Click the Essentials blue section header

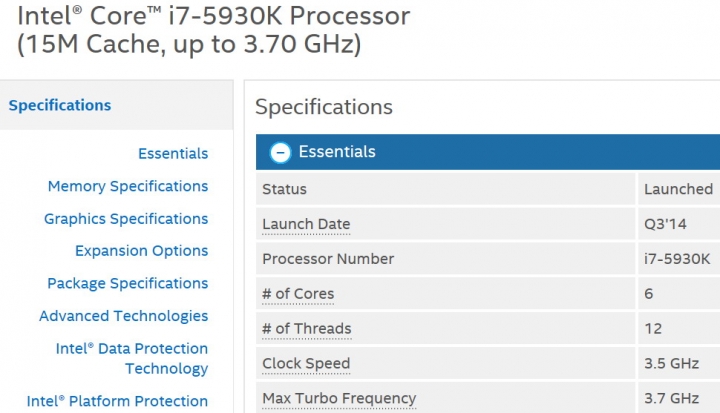[488, 152]
